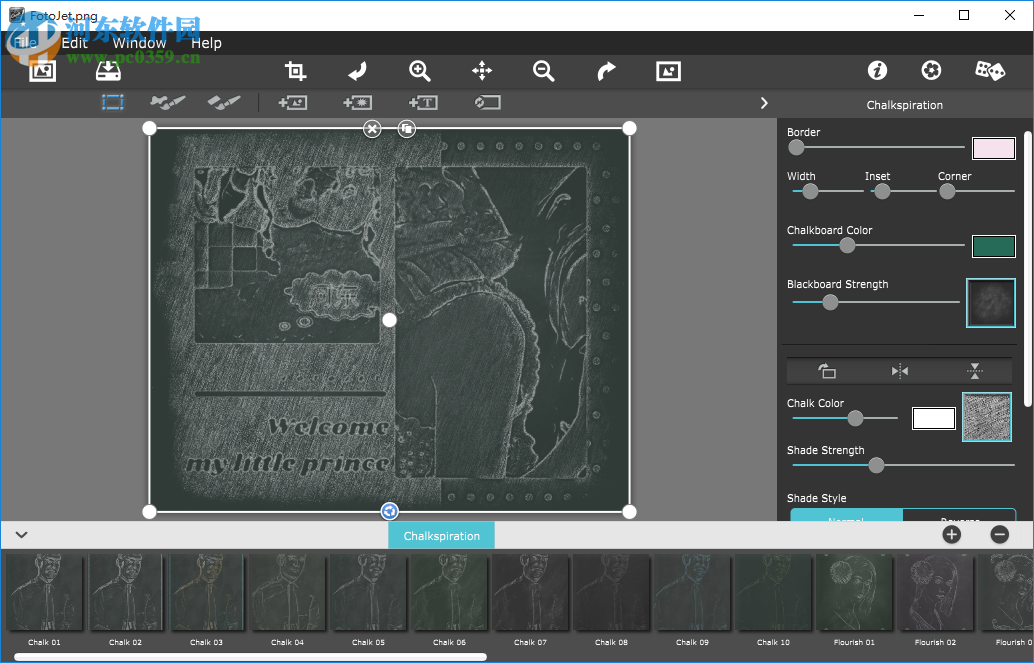The image size is (1034, 663).
Task: Click the green Chalkboard Color swatch
Action: [x=993, y=246]
